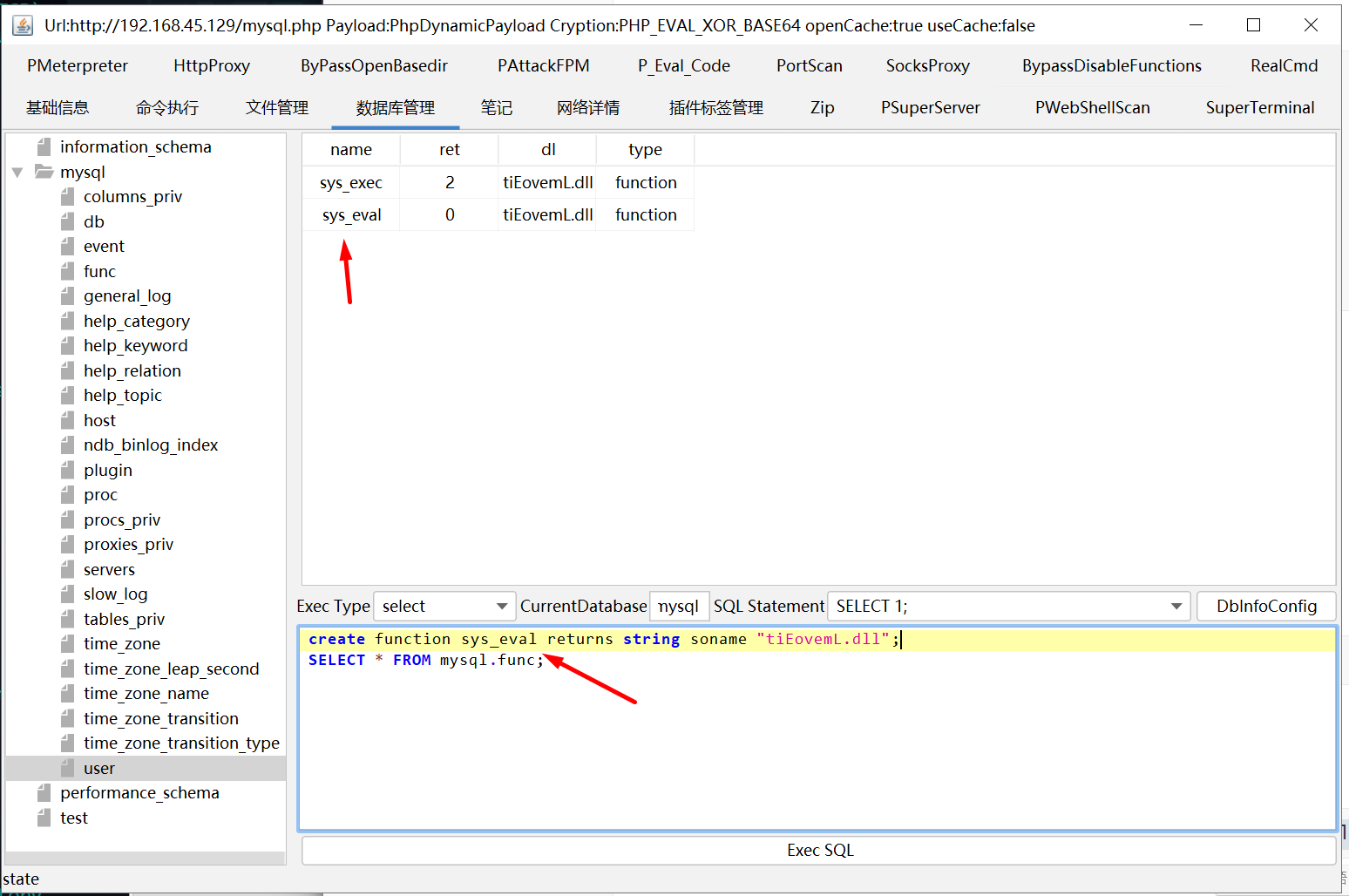Click the information_schema database file icon
The height and width of the screenshot is (896, 1349).
pyautogui.click(x=44, y=146)
